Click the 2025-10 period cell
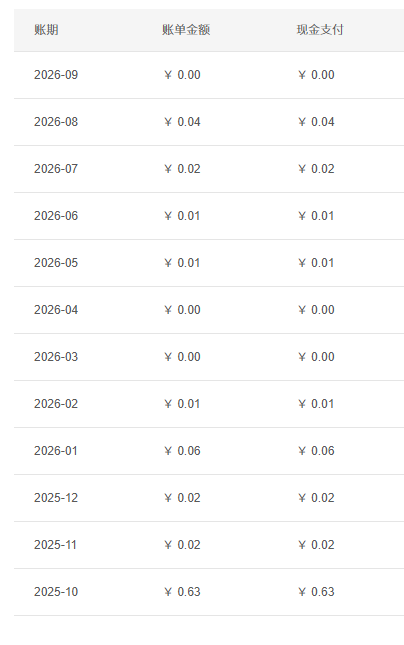Screen dimensions: 404x645 [x=56, y=592]
